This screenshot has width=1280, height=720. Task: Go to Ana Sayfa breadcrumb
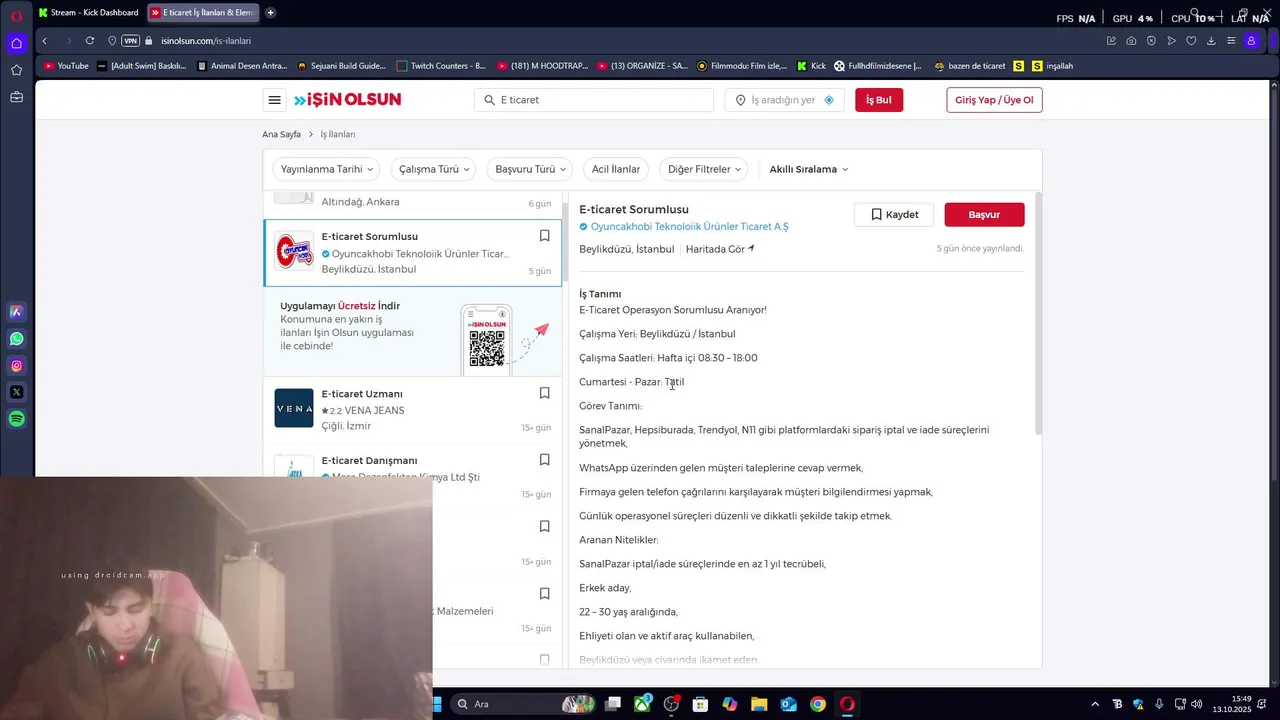coord(281,134)
